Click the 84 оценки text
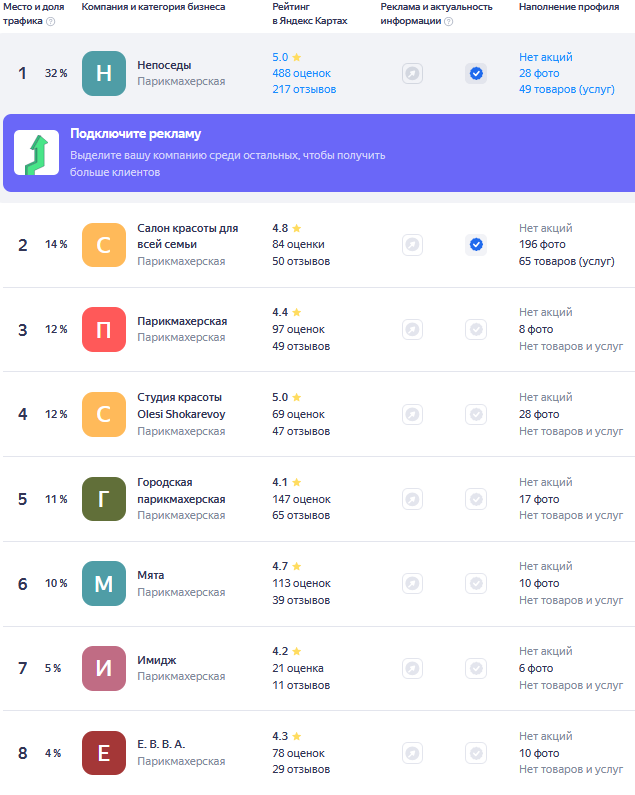The height and width of the screenshot is (795, 635). click(298, 244)
